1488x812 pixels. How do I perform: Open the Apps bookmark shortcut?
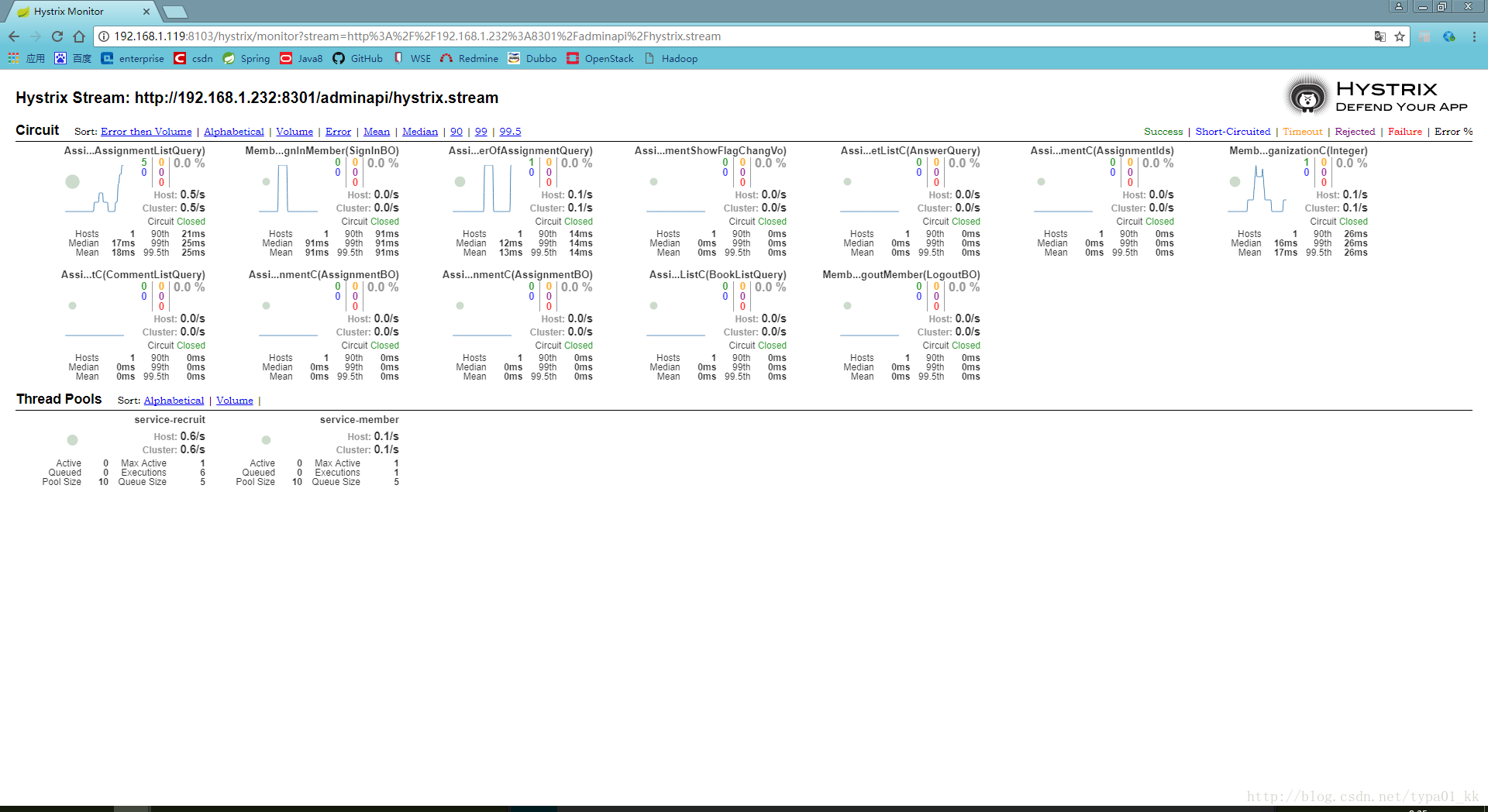coord(26,58)
